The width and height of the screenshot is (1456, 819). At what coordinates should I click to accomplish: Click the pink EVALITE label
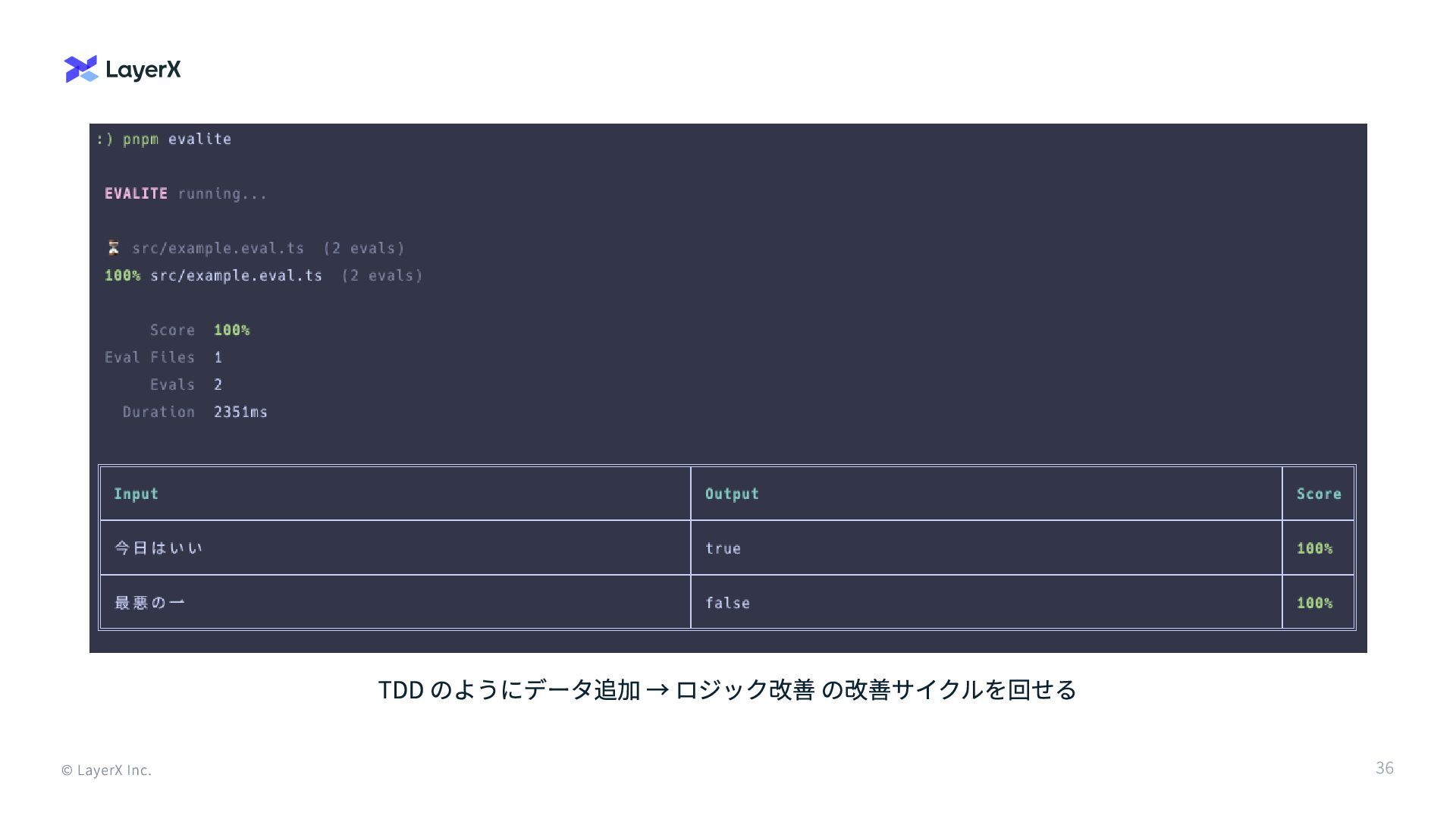pos(136,193)
